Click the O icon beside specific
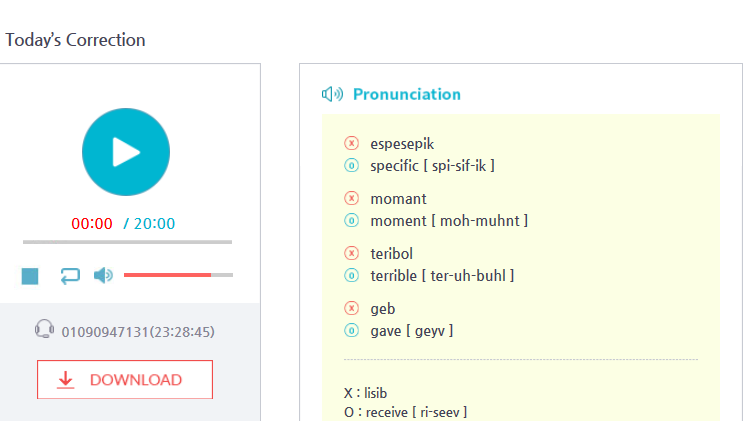This screenshot has height=421, width=753. pyautogui.click(x=352, y=166)
